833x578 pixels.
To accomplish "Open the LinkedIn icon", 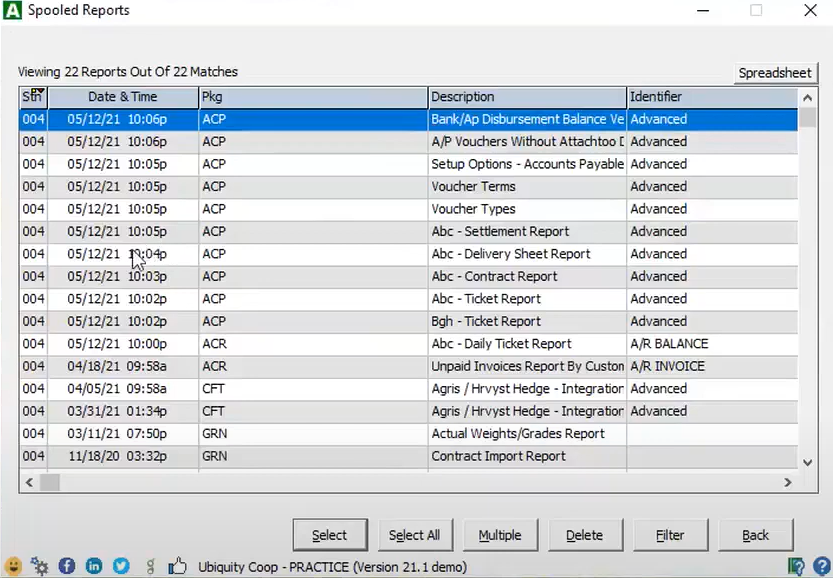I will (93, 565).
